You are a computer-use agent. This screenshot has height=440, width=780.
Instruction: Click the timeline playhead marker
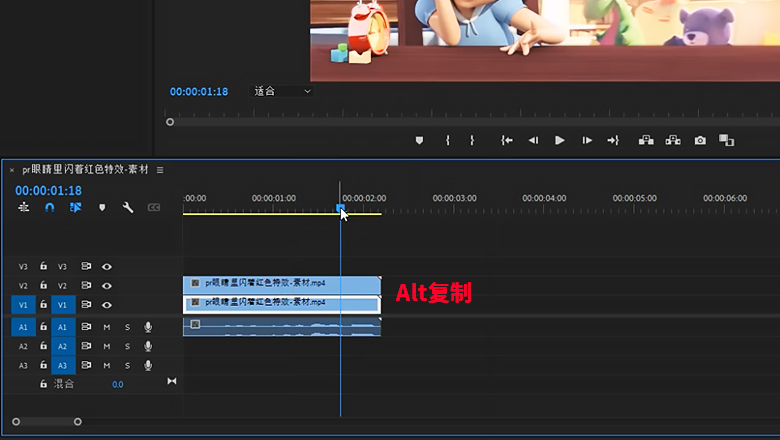click(340, 207)
